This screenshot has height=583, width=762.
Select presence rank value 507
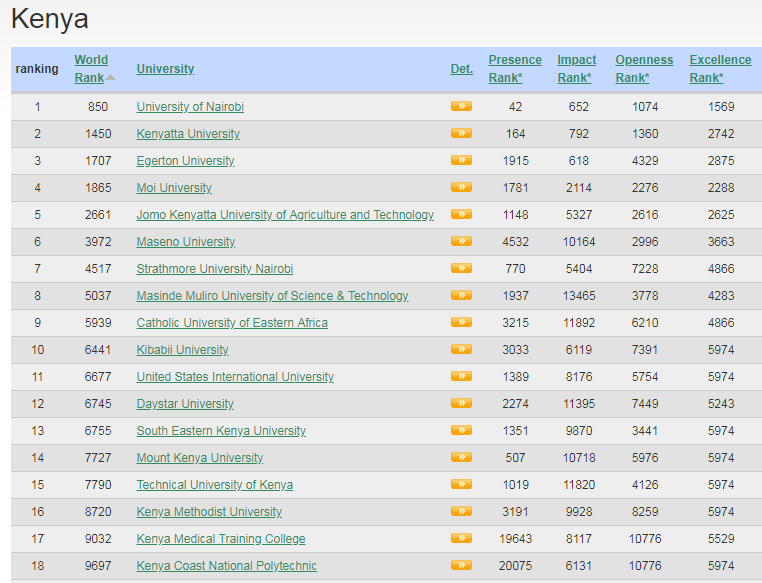tap(515, 458)
